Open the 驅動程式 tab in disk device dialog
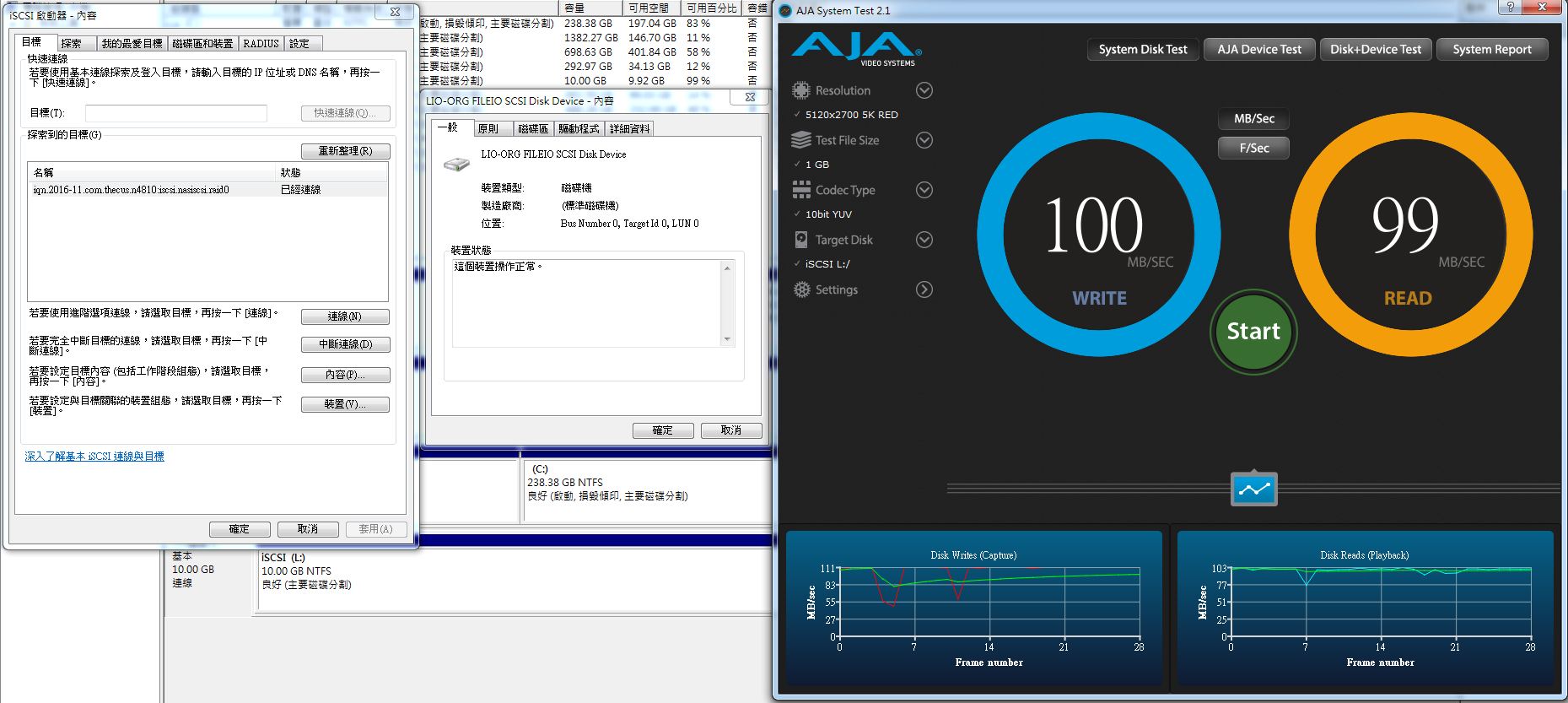 tap(579, 128)
